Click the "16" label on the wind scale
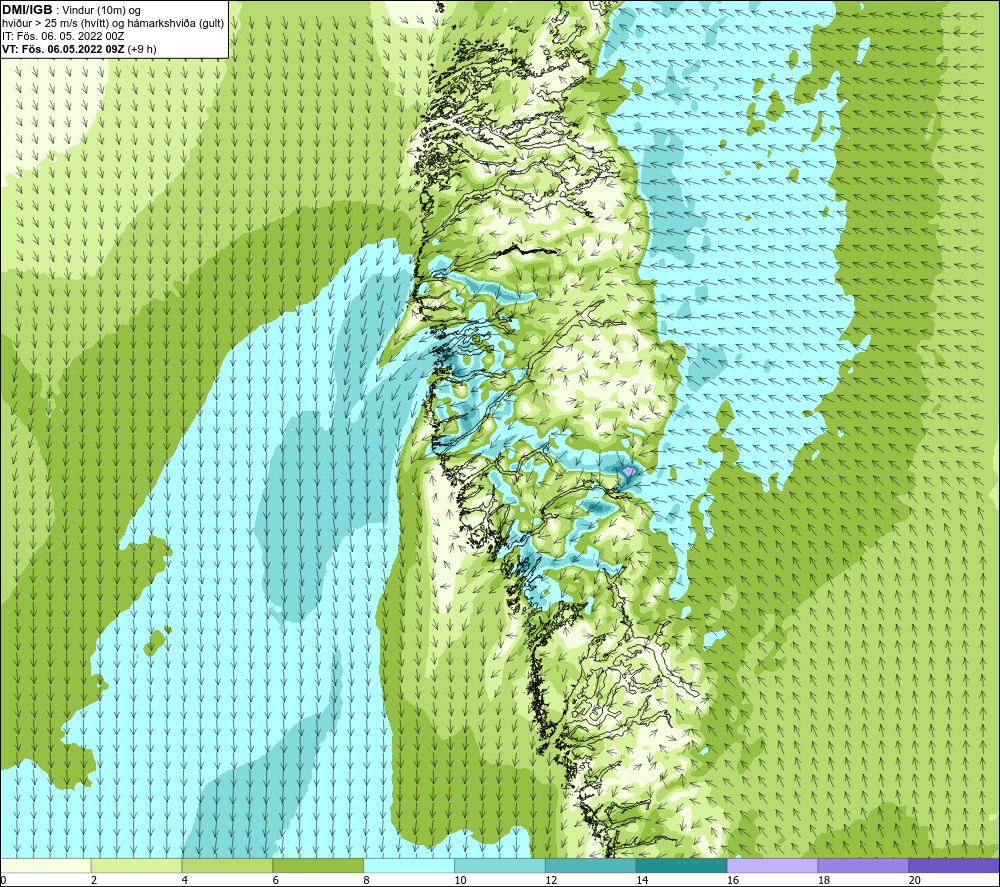This screenshot has width=1000, height=887. click(x=733, y=880)
